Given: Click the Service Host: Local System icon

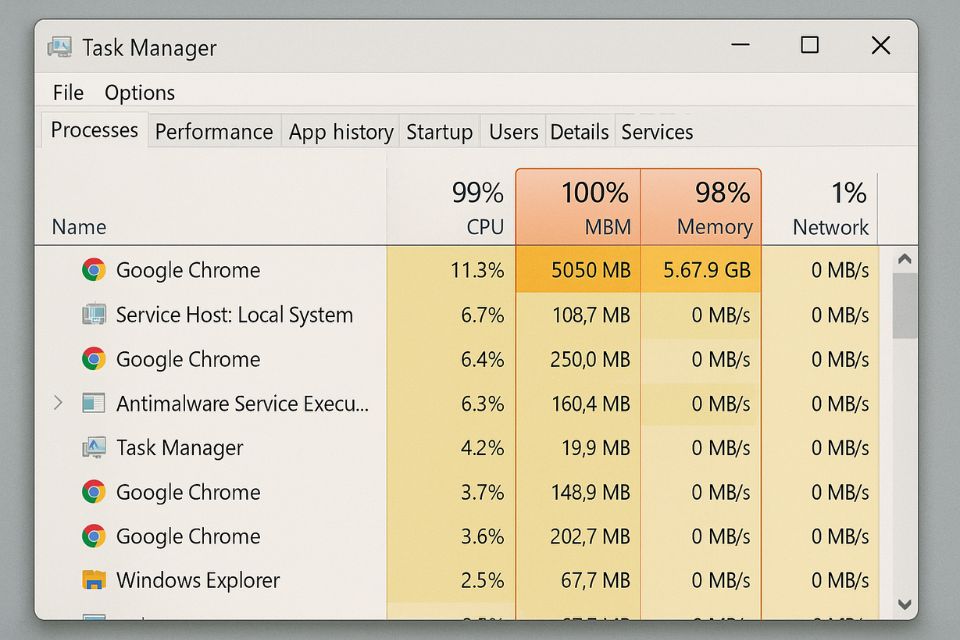Looking at the screenshot, I should tap(94, 315).
